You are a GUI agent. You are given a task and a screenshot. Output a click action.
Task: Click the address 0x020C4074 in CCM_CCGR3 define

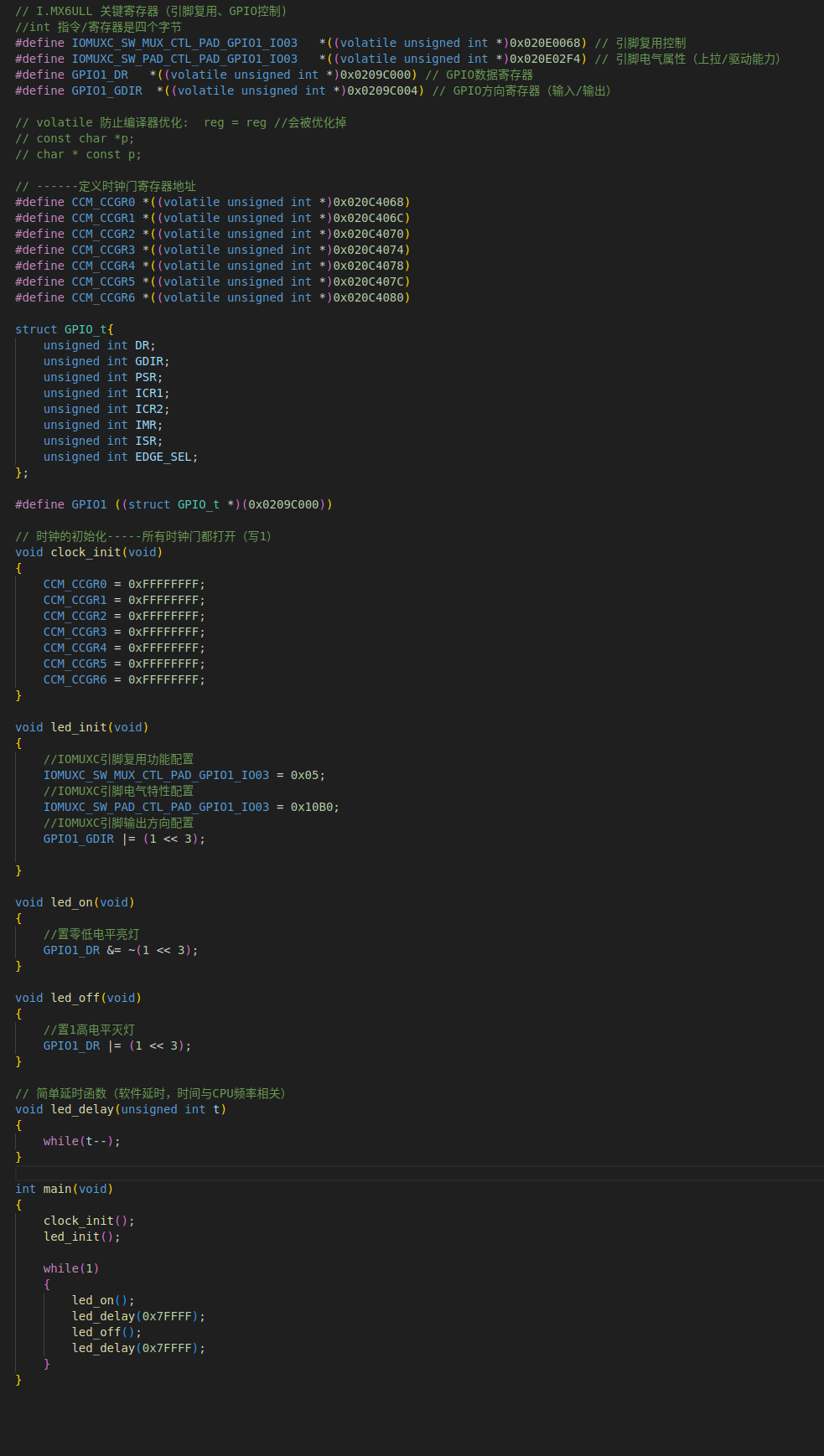pyautogui.click(x=368, y=250)
